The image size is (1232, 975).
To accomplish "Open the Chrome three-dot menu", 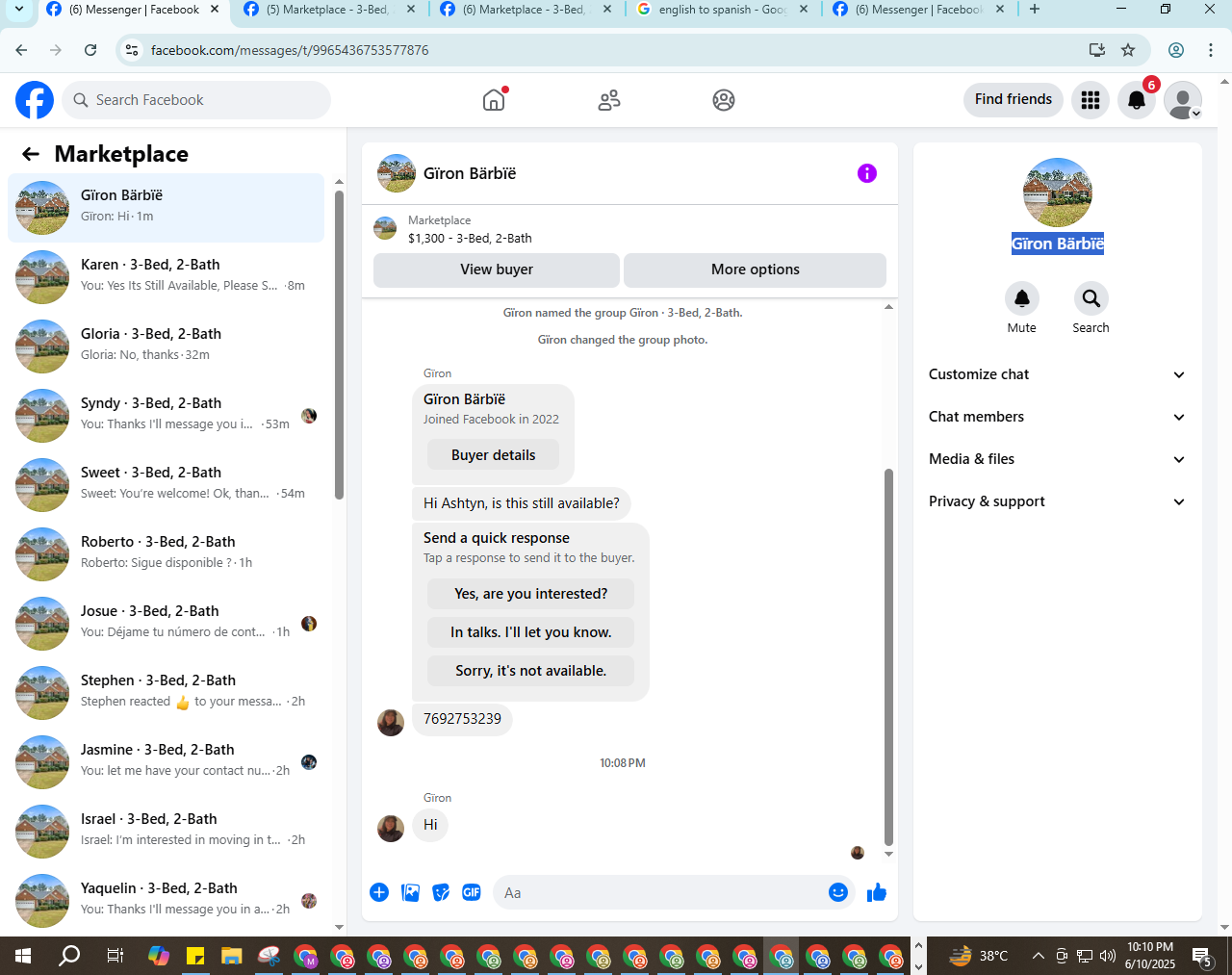I will point(1212,50).
